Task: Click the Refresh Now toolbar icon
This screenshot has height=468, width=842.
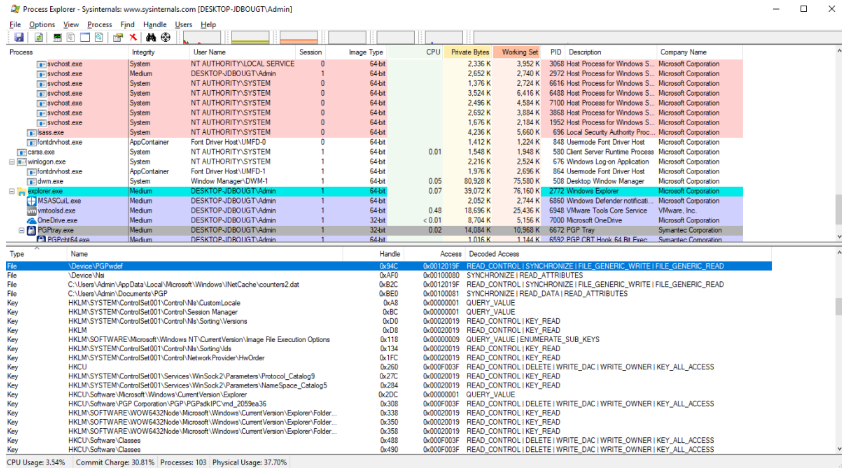Action: pos(37,37)
